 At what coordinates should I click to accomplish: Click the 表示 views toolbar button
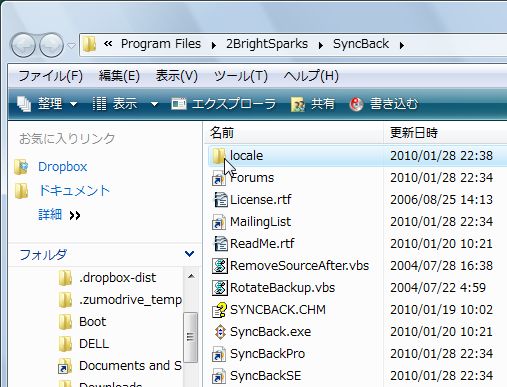115,104
